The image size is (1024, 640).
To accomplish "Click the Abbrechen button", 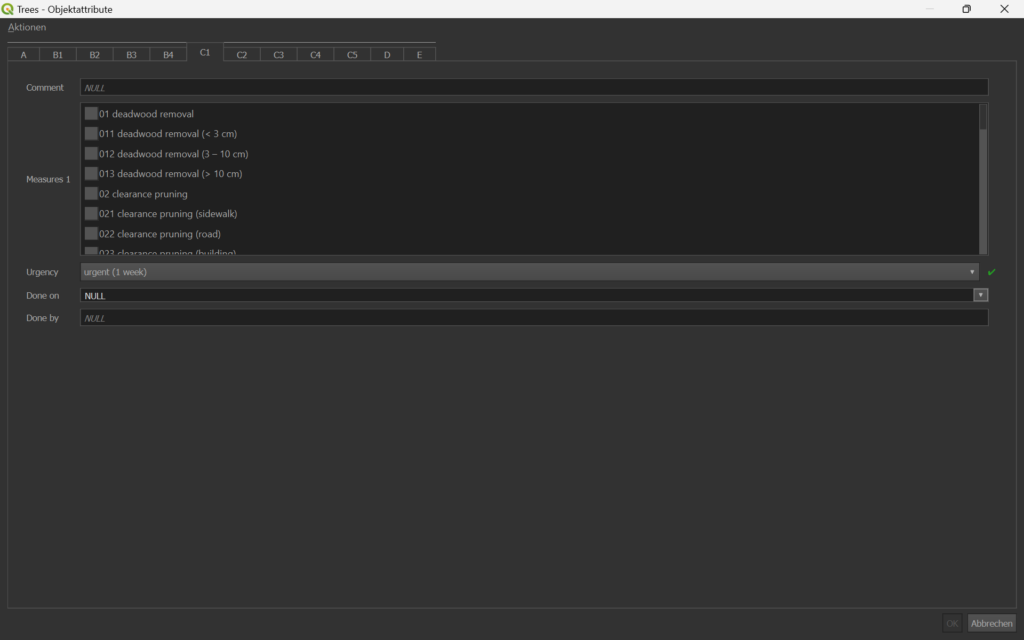I will click(x=991, y=623).
